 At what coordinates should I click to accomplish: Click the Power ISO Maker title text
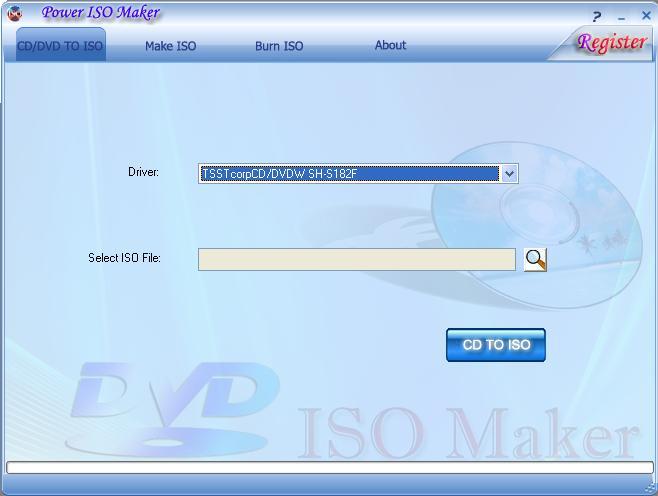(x=101, y=12)
